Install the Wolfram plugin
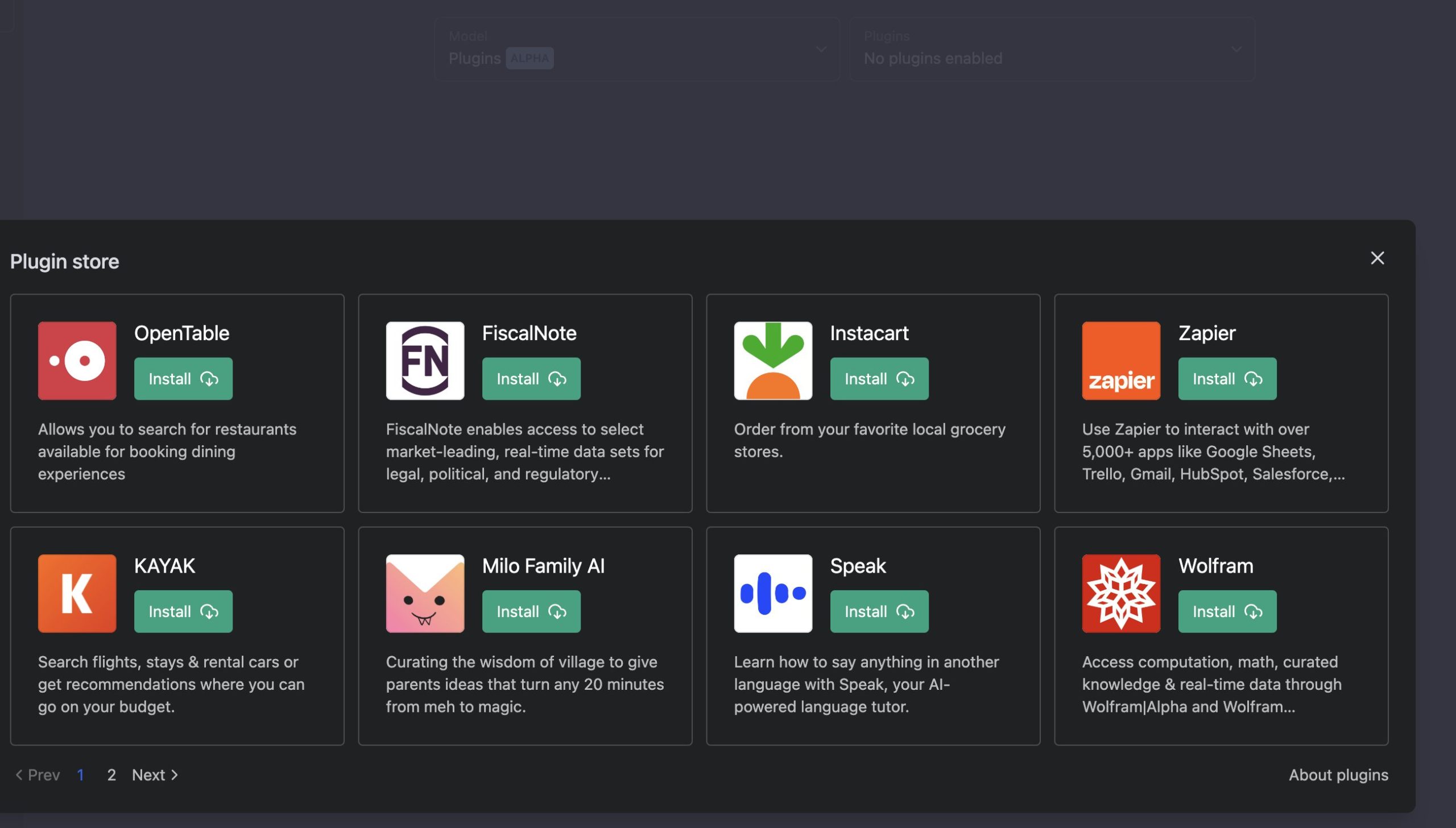The height and width of the screenshot is (828, 1456). click(1227, 611)
